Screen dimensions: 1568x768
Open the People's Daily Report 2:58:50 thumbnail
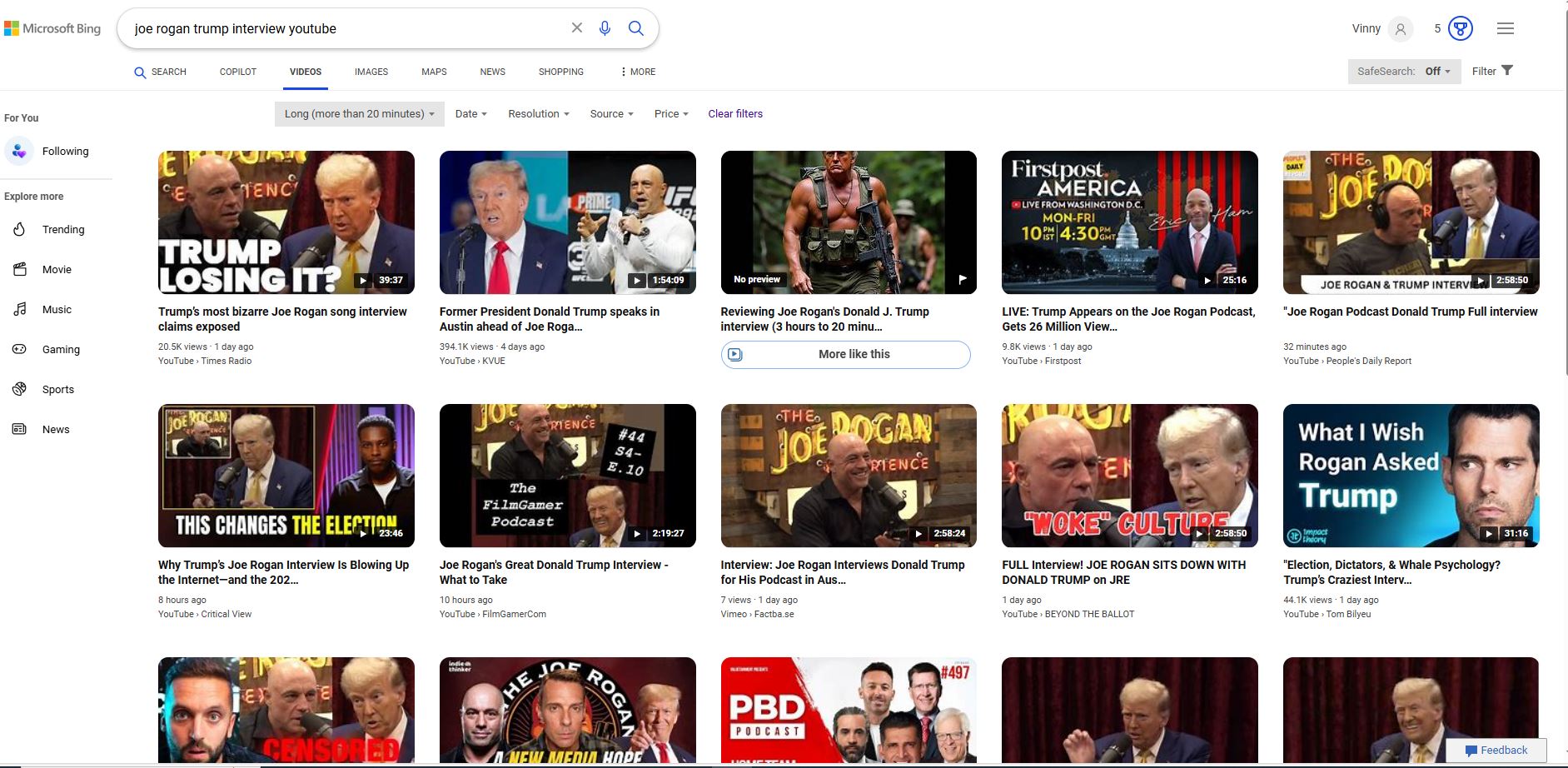point(1411,222)
